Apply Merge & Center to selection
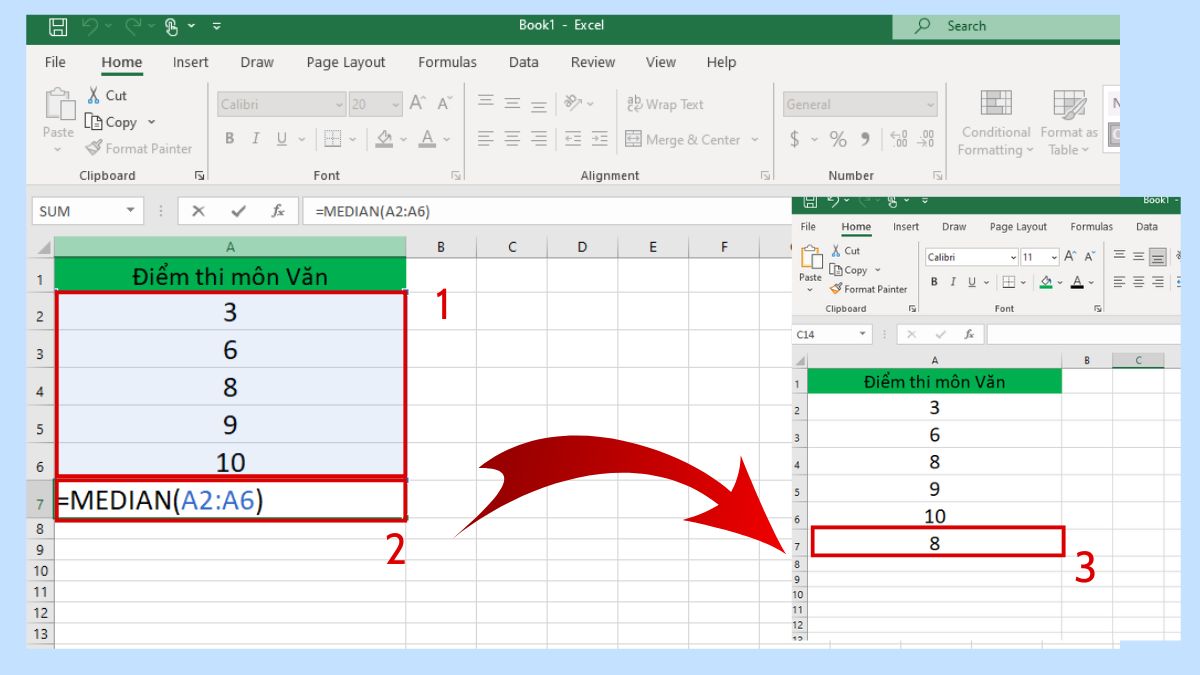 [x=690, y=139]
